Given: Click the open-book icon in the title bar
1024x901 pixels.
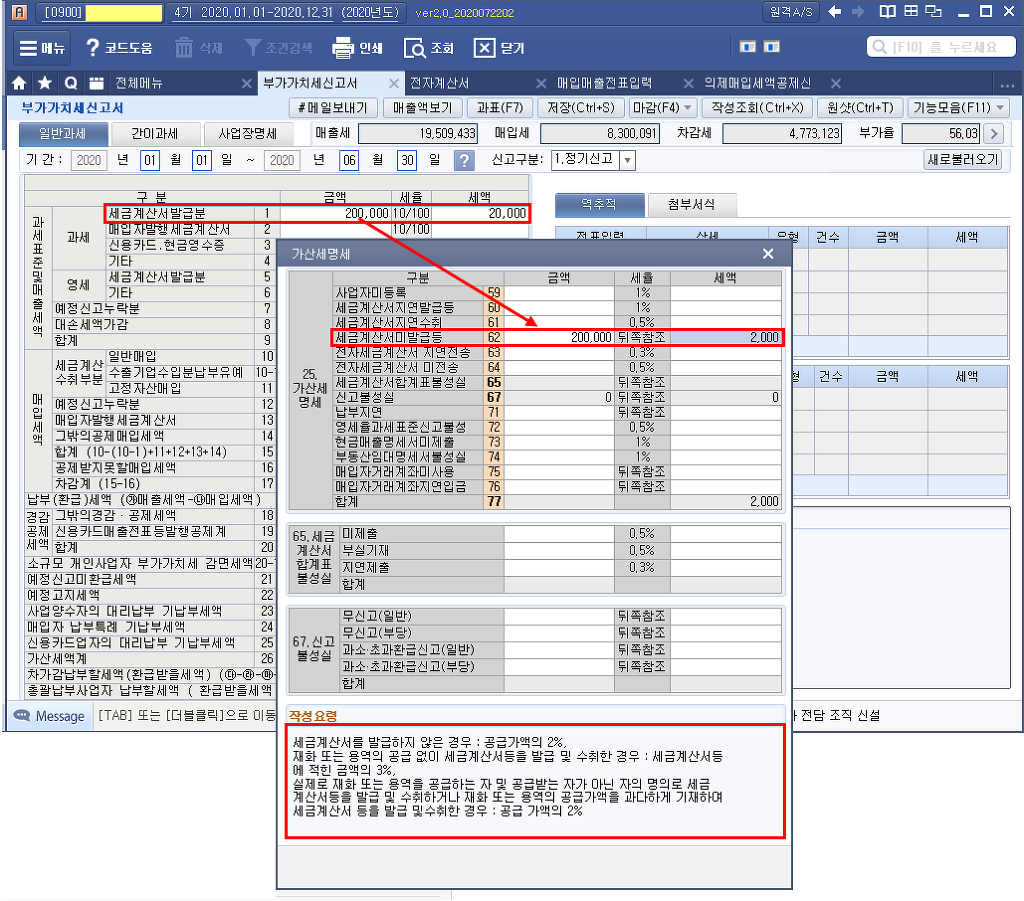Looking at the screenshot, I should [888, 11].
